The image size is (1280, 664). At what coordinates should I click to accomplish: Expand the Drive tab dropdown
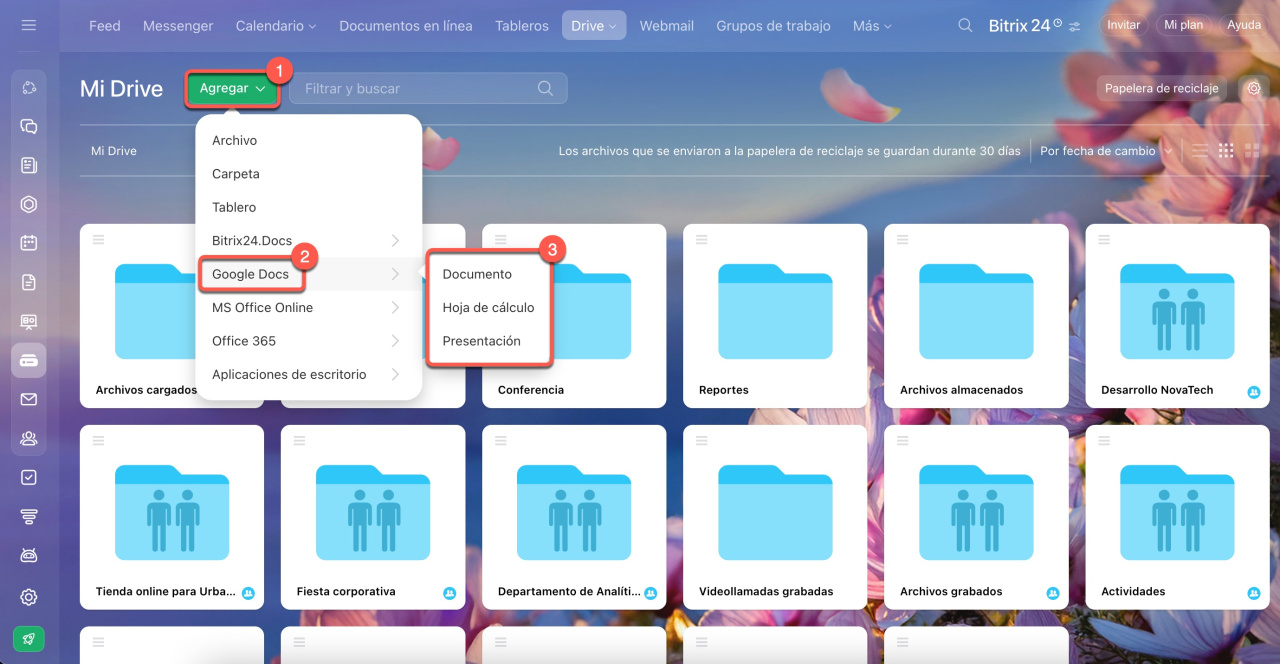tap(594, 26)
